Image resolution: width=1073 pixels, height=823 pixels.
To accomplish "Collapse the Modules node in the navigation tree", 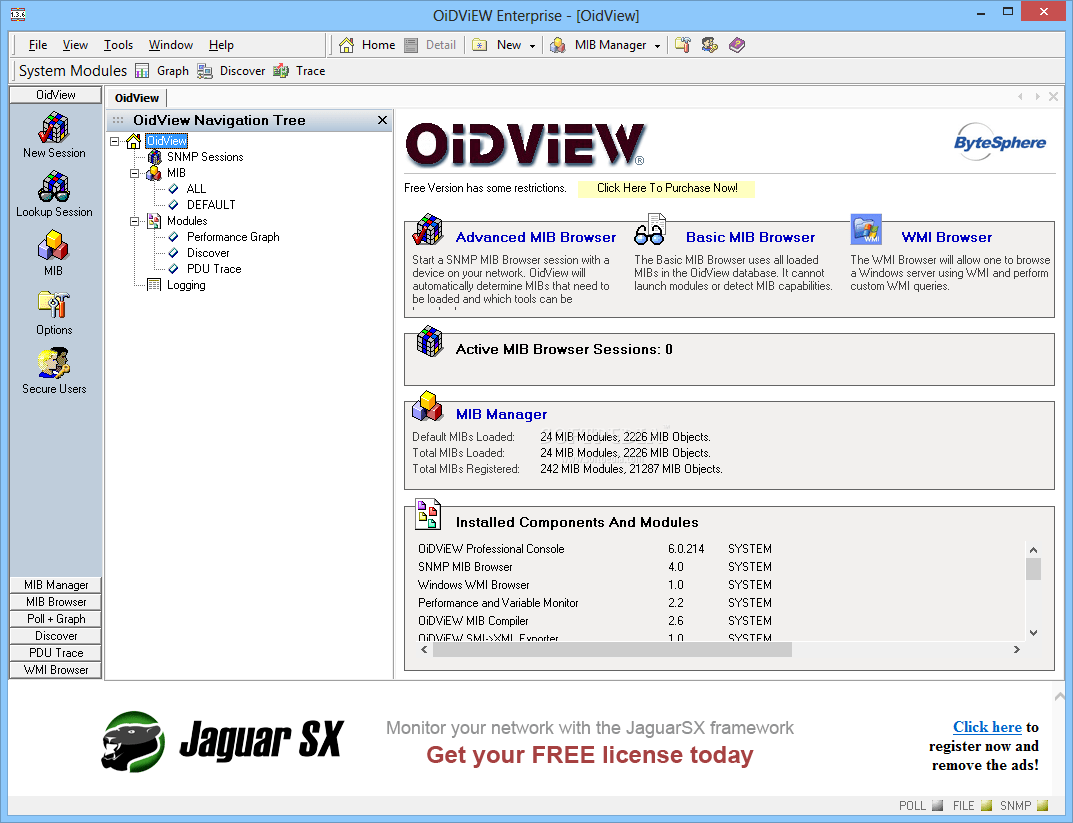I will 133,221.
